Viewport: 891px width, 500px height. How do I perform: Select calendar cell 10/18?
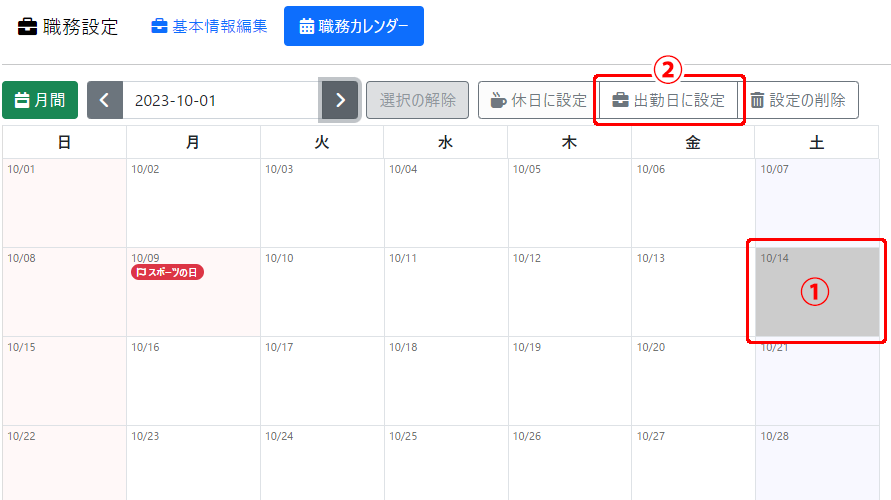pos(446,381)
